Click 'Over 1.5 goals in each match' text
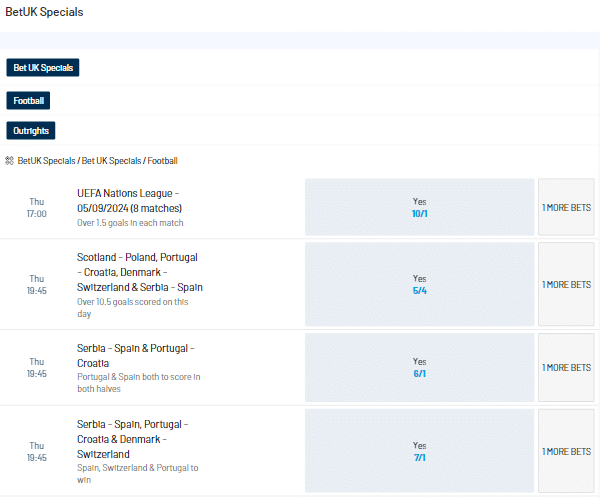 [130, 223]
